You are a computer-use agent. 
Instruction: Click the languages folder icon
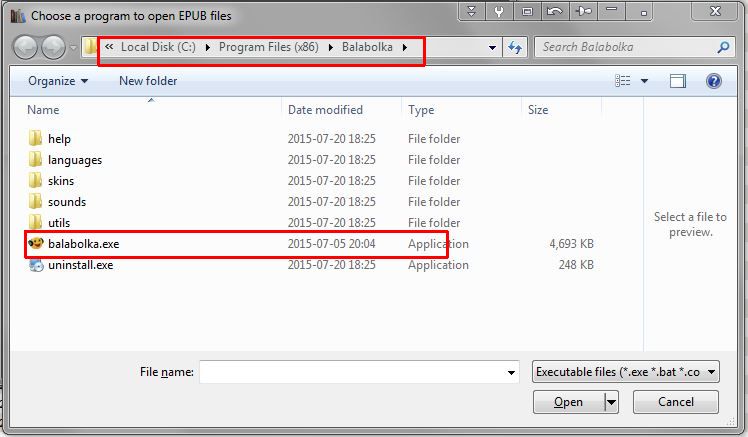pos(35,159)
